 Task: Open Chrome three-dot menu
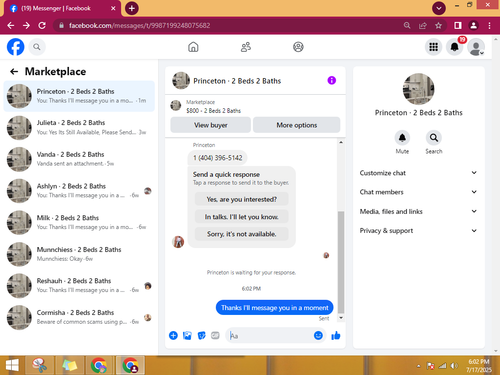(x=489, y=25)
